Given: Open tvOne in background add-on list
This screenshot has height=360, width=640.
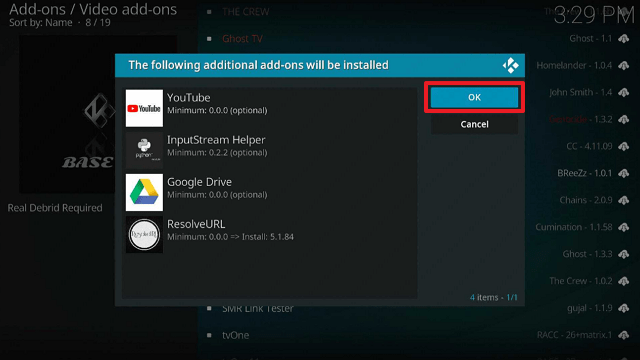Looking at the screenshot, I should tap(236, 335).
